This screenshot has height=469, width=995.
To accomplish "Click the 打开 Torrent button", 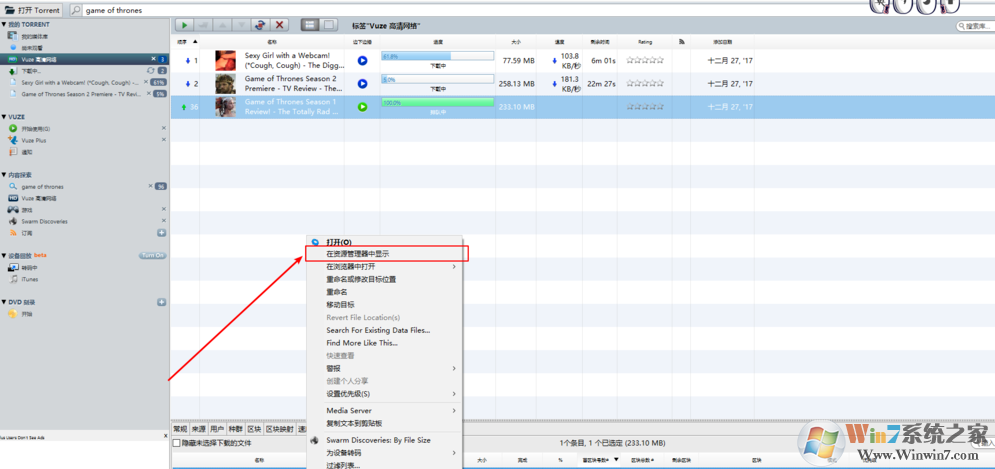I will 32,10.
